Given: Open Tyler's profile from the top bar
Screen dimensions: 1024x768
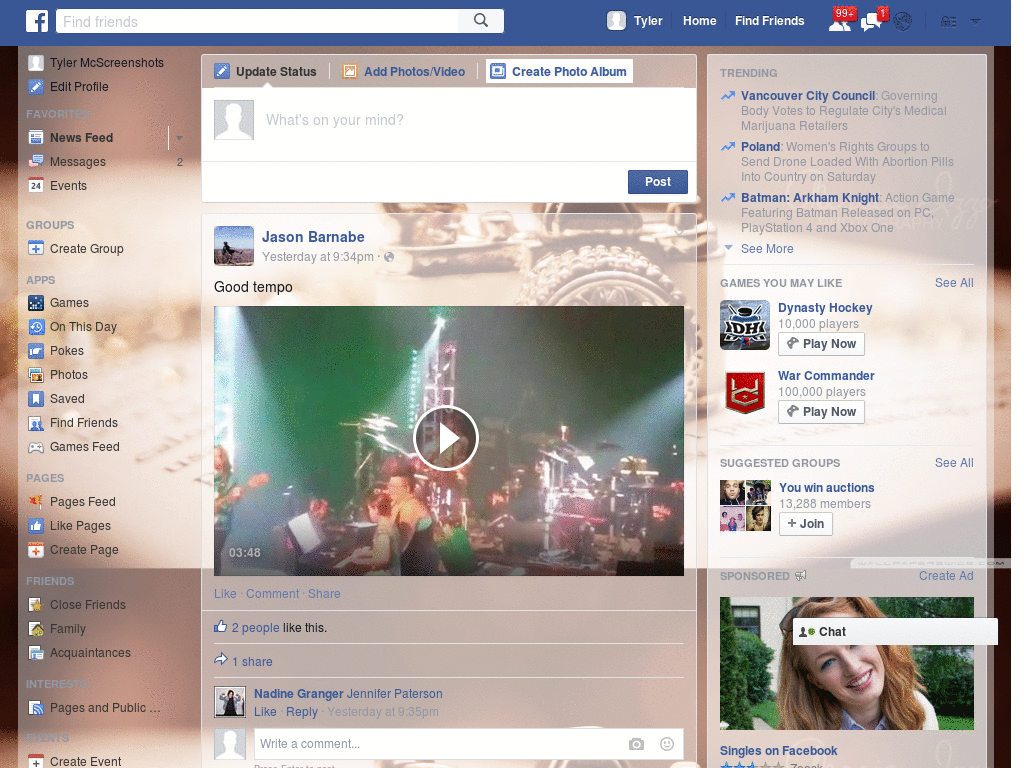Looking at the screenshot, I should click(x=635, y=21).
